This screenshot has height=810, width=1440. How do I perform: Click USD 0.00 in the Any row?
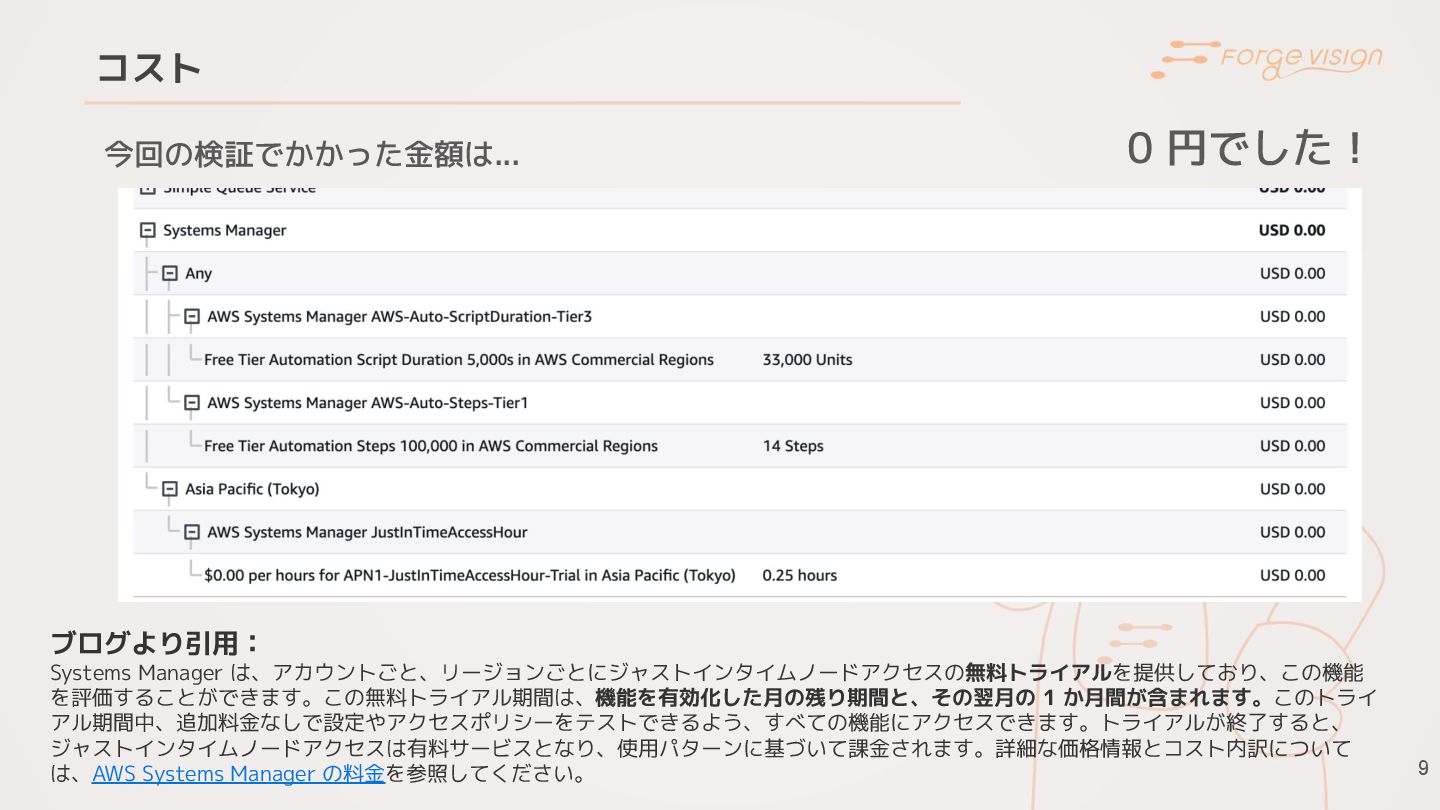(x=1292, y=273)
